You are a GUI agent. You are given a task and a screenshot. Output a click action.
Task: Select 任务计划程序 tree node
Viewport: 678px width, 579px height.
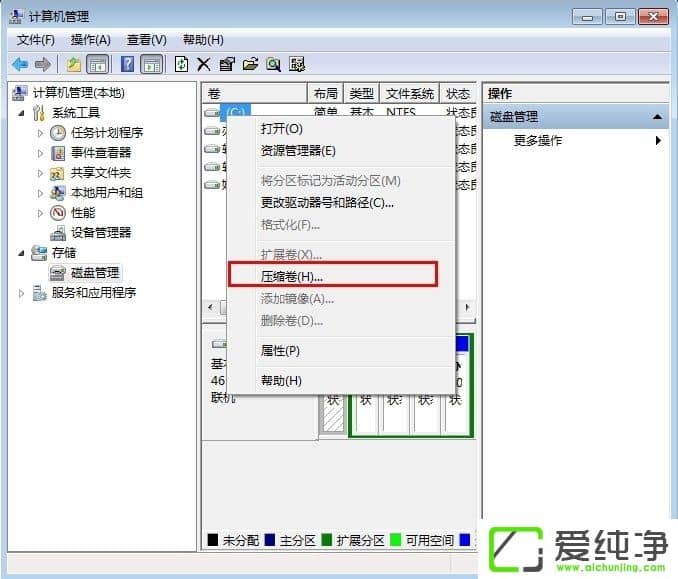(106, 132)
